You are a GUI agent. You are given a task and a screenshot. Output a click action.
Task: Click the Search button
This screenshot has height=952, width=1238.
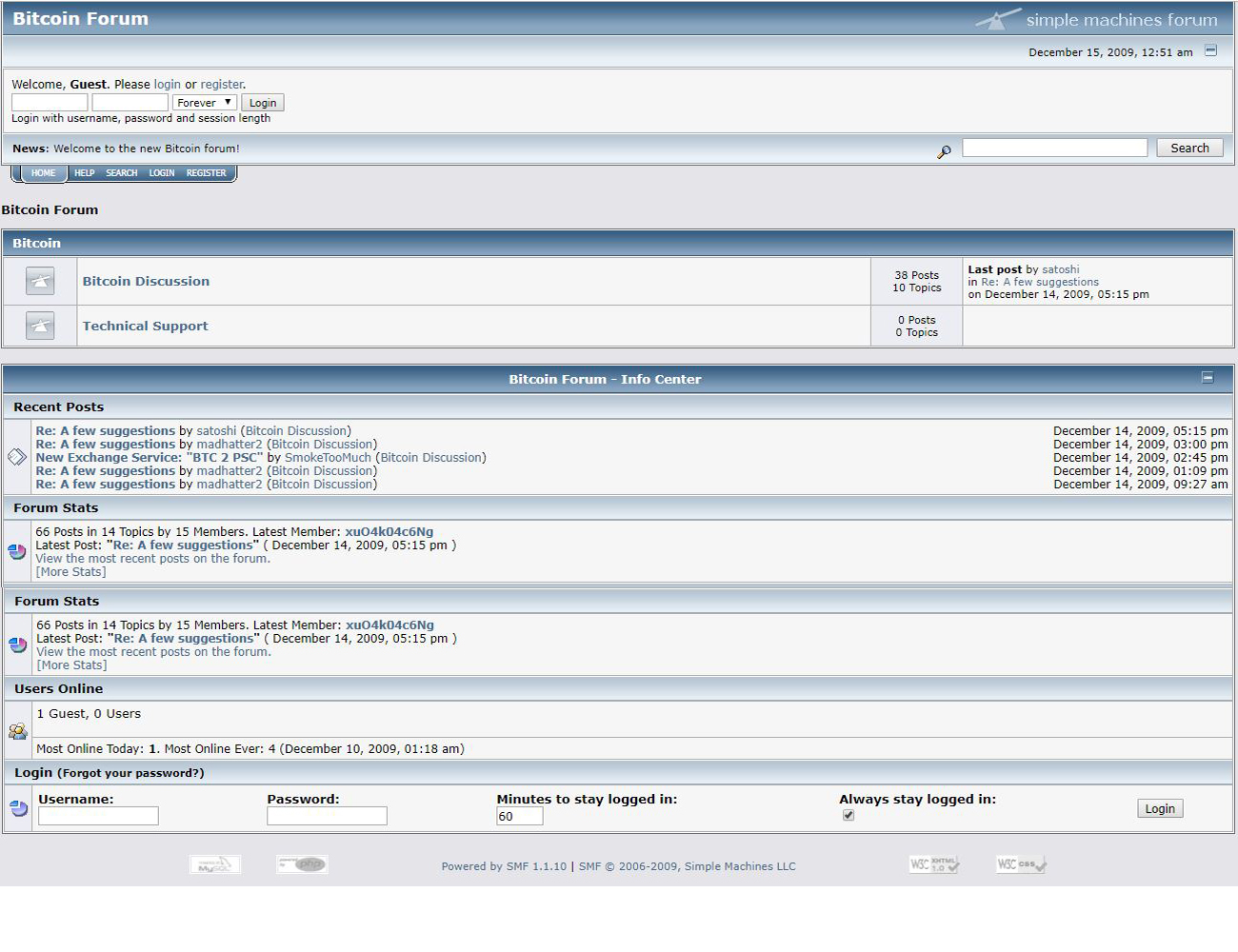click(x=1189, y=148)
